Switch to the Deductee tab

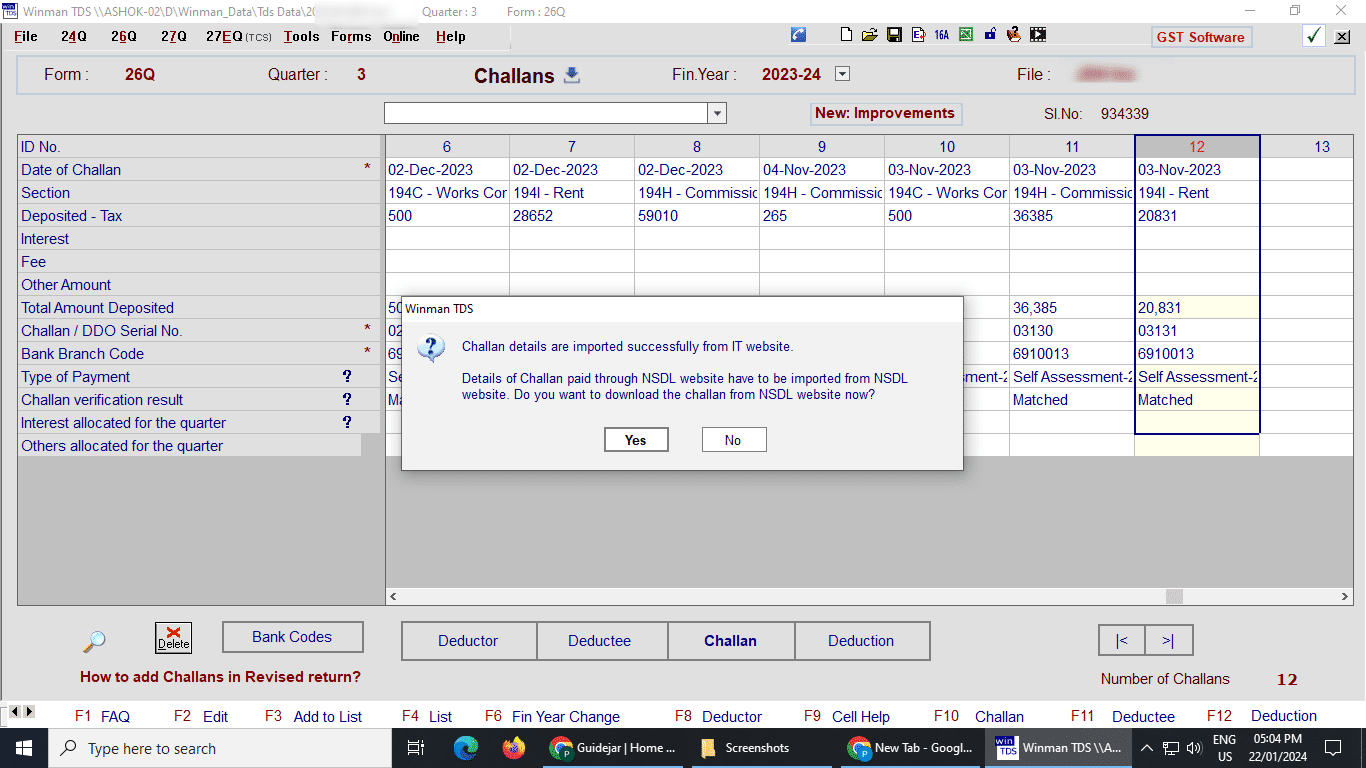pos(599,641)
